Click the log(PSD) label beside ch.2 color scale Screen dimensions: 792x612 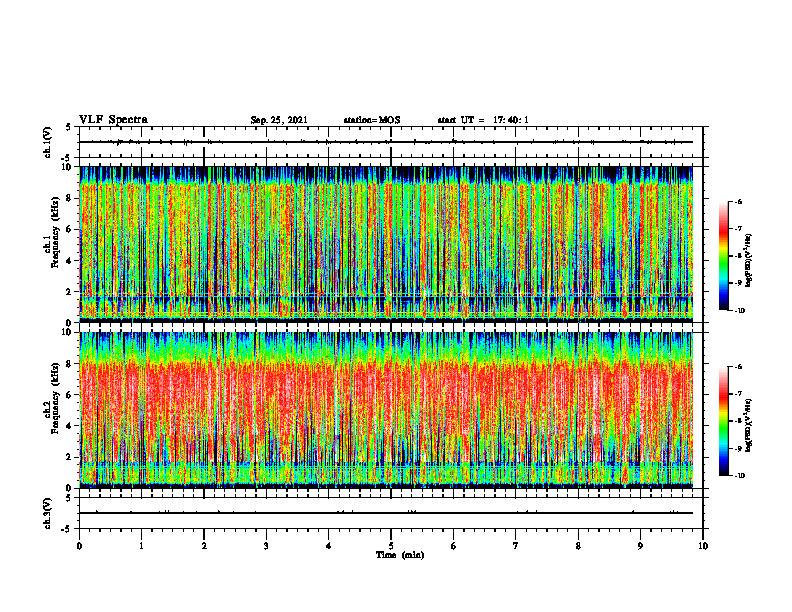749,426
